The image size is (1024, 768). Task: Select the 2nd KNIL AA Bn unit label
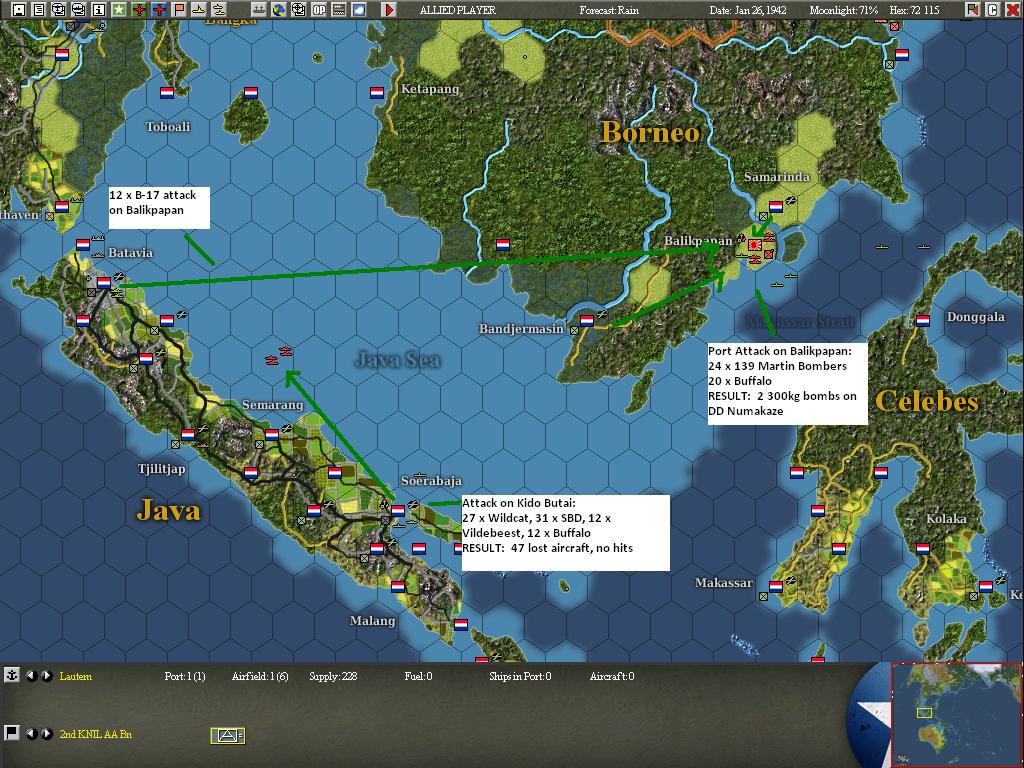tap(94, 732)
